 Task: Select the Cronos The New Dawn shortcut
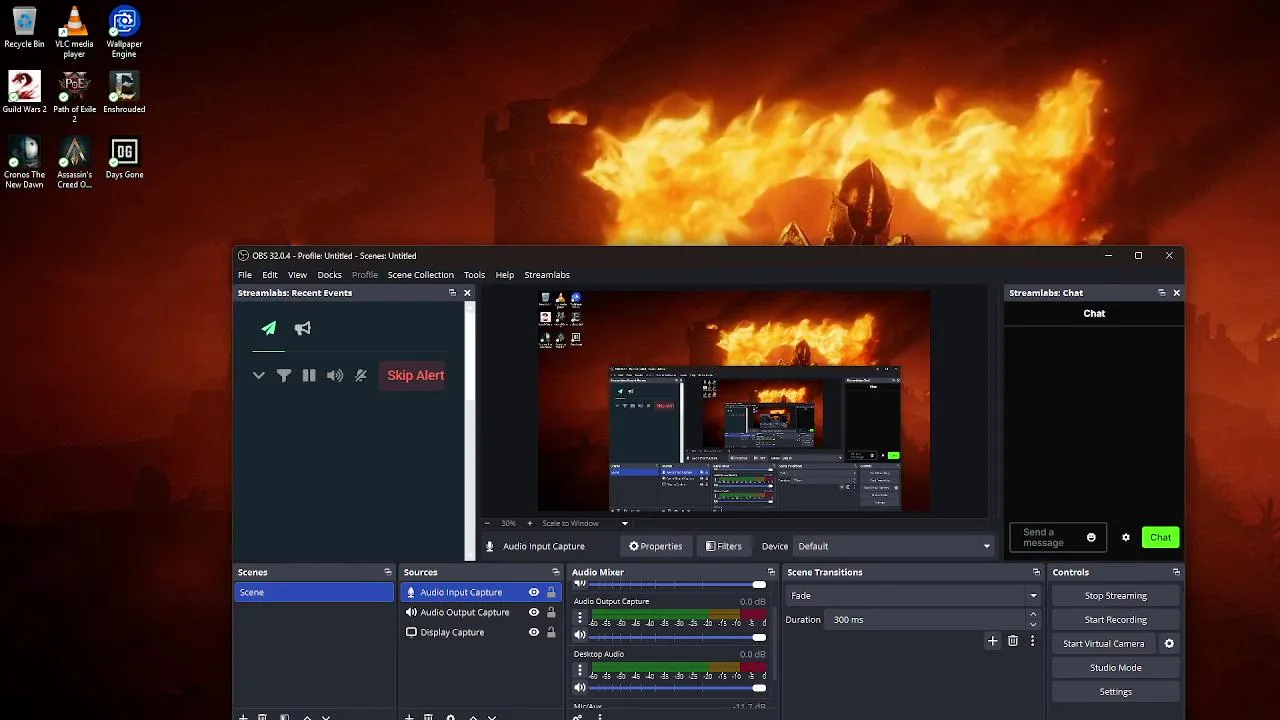tap(24, 162)
